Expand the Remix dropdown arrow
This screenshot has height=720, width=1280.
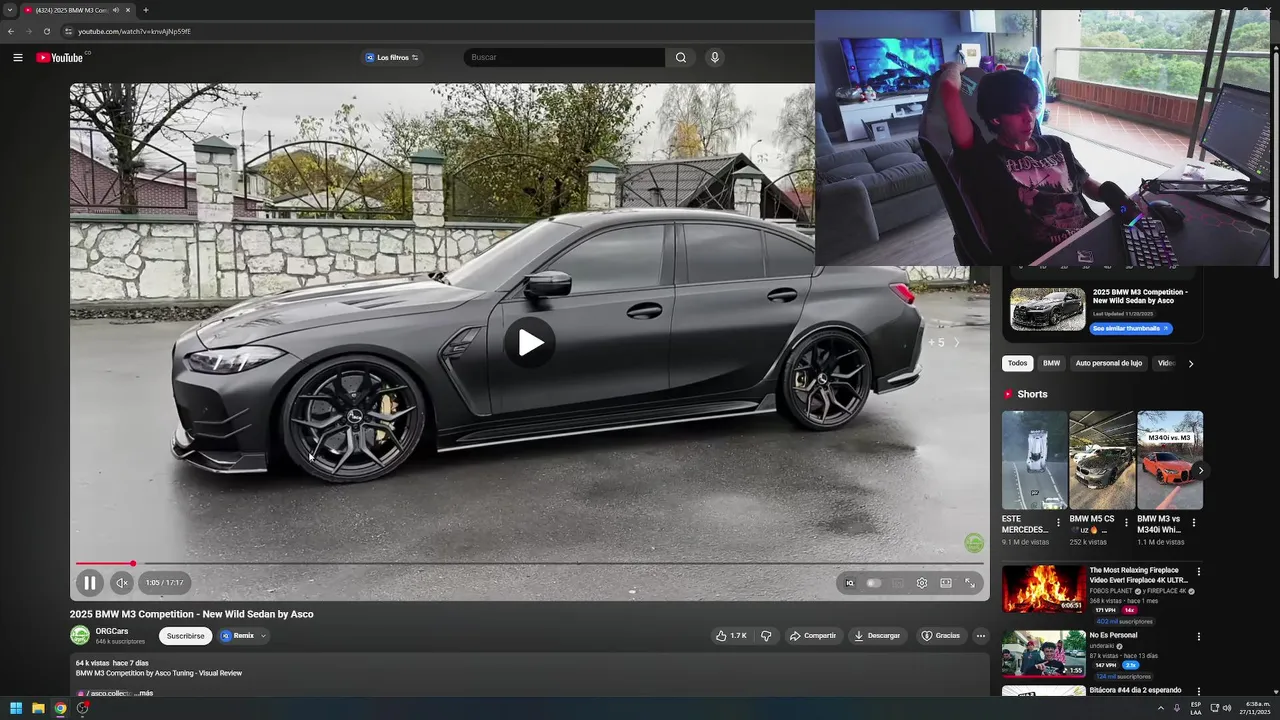pos(264,636)
